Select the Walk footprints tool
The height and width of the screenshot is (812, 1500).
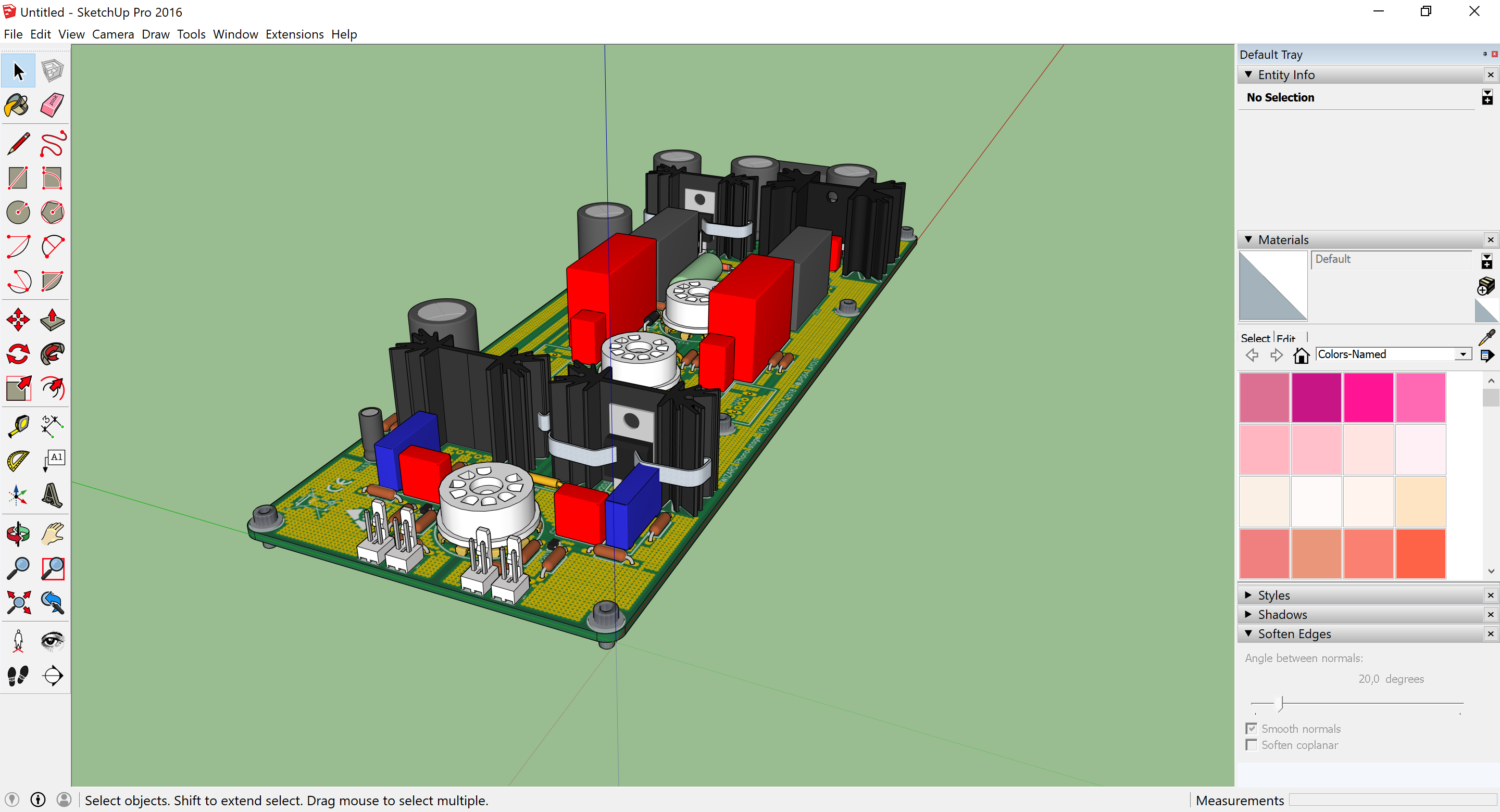[x=18, y=675]
